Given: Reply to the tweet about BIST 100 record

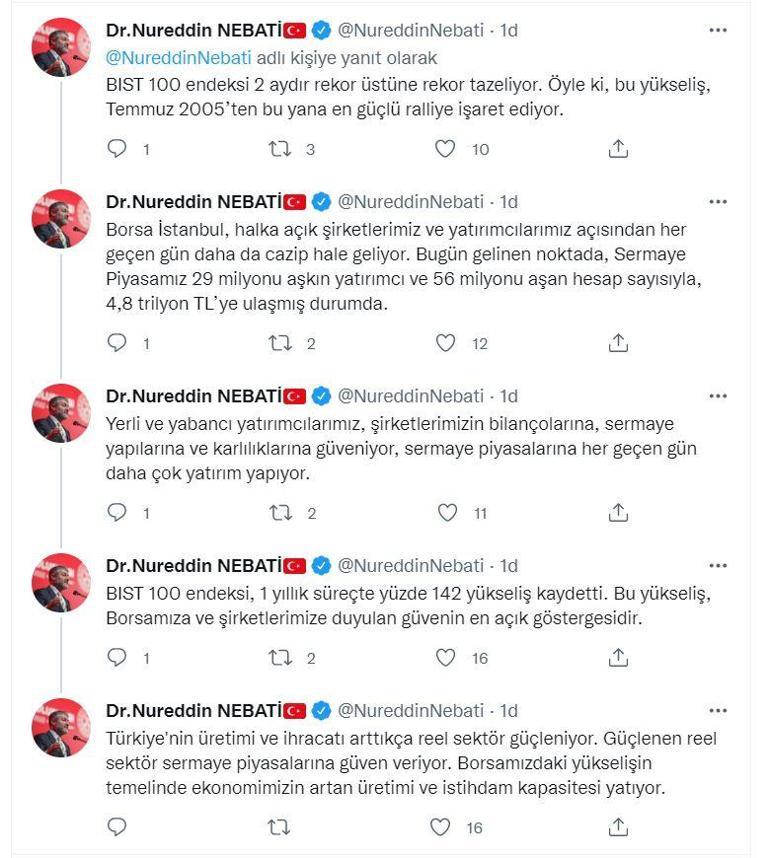Looking at the screenshot, I should (x=117, y=148).
